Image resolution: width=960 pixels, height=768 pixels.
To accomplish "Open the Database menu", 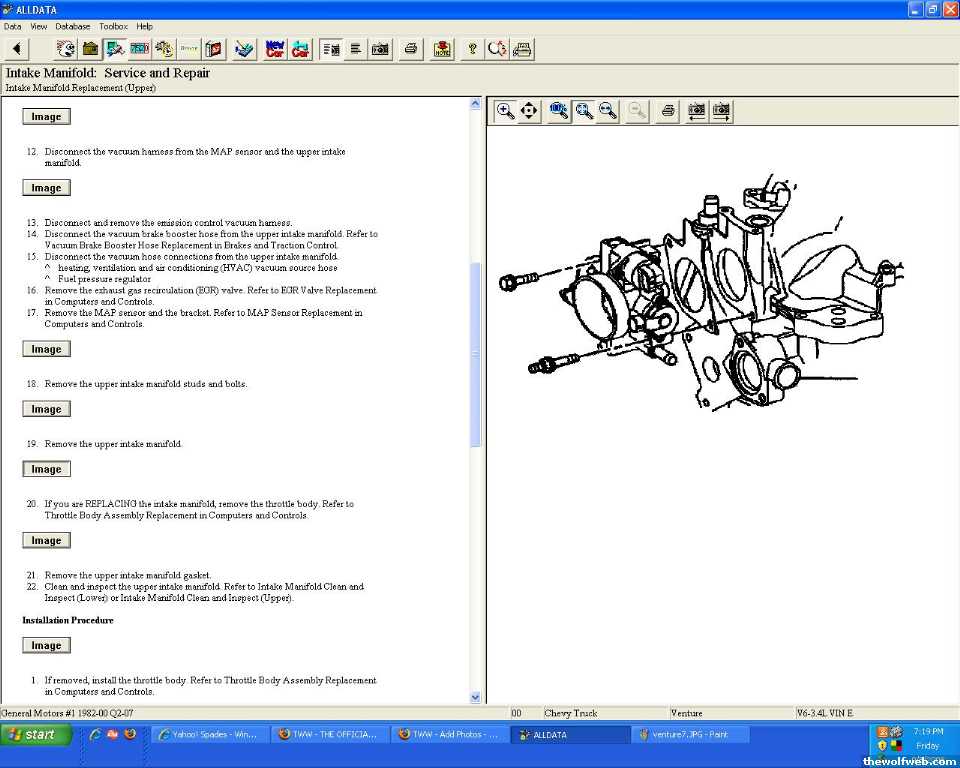I will pos(72,26).
